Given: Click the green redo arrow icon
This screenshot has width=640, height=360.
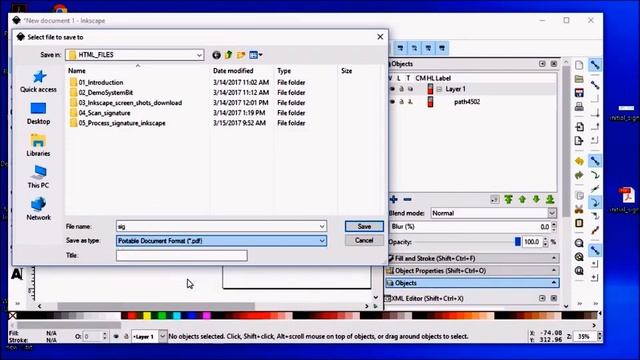Looking at the screenshot, I should 579,176.
